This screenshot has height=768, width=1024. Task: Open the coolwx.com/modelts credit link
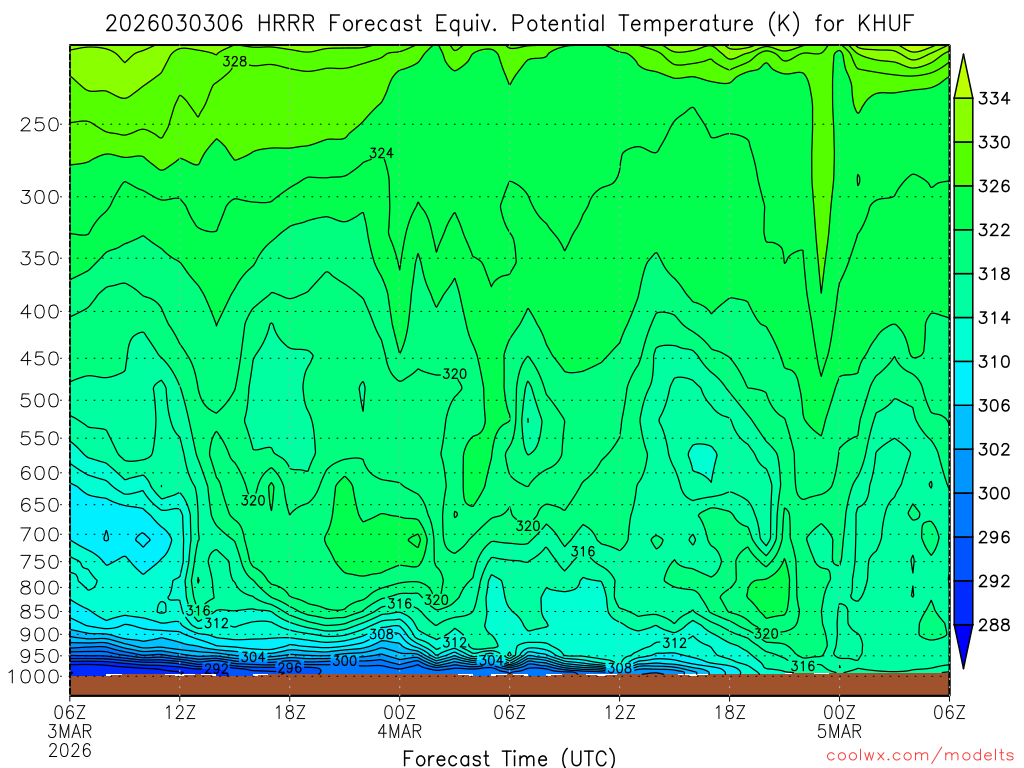tap(920, 756)
